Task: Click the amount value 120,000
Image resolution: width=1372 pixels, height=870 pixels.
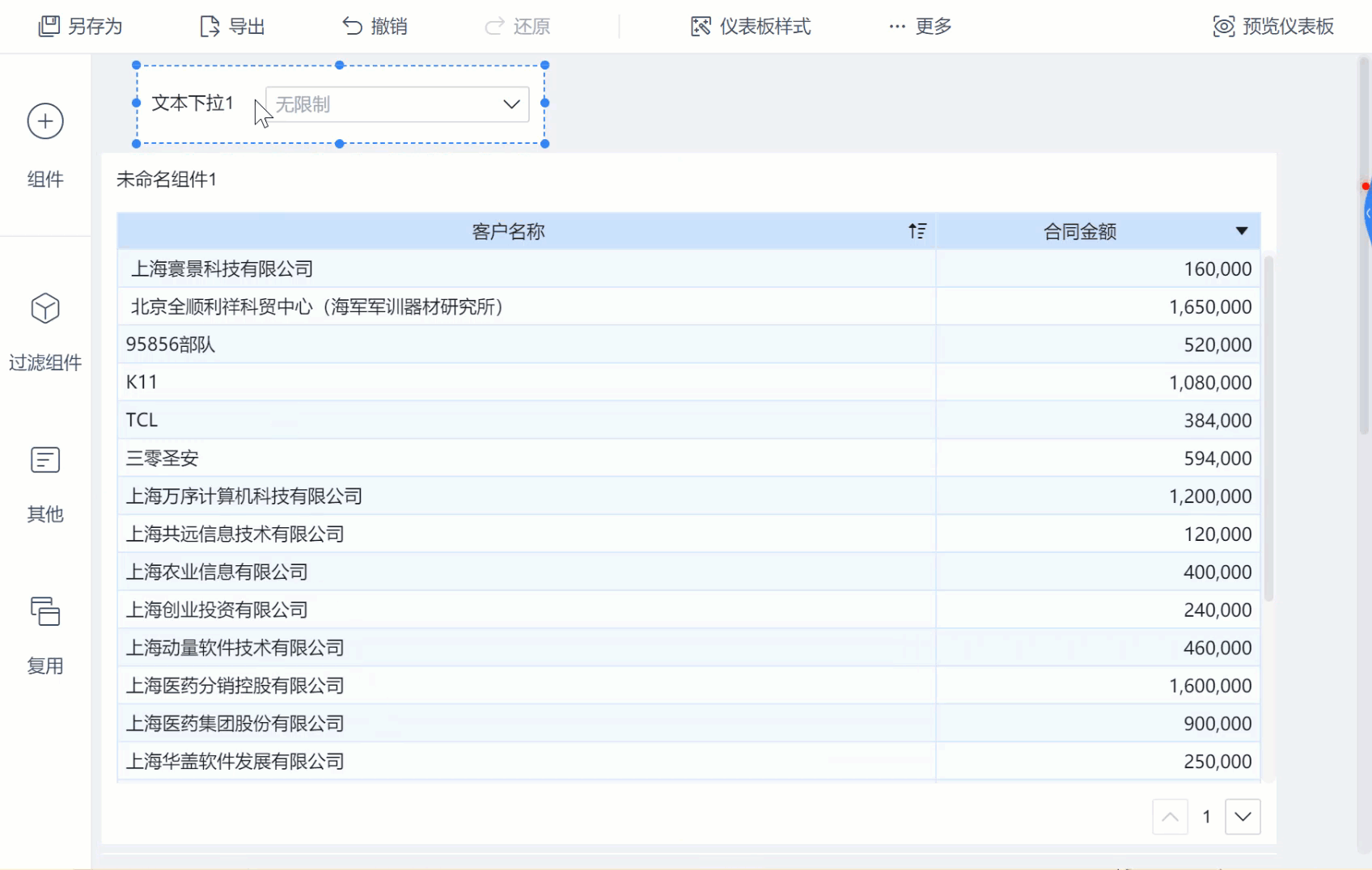Action: 1217,534
